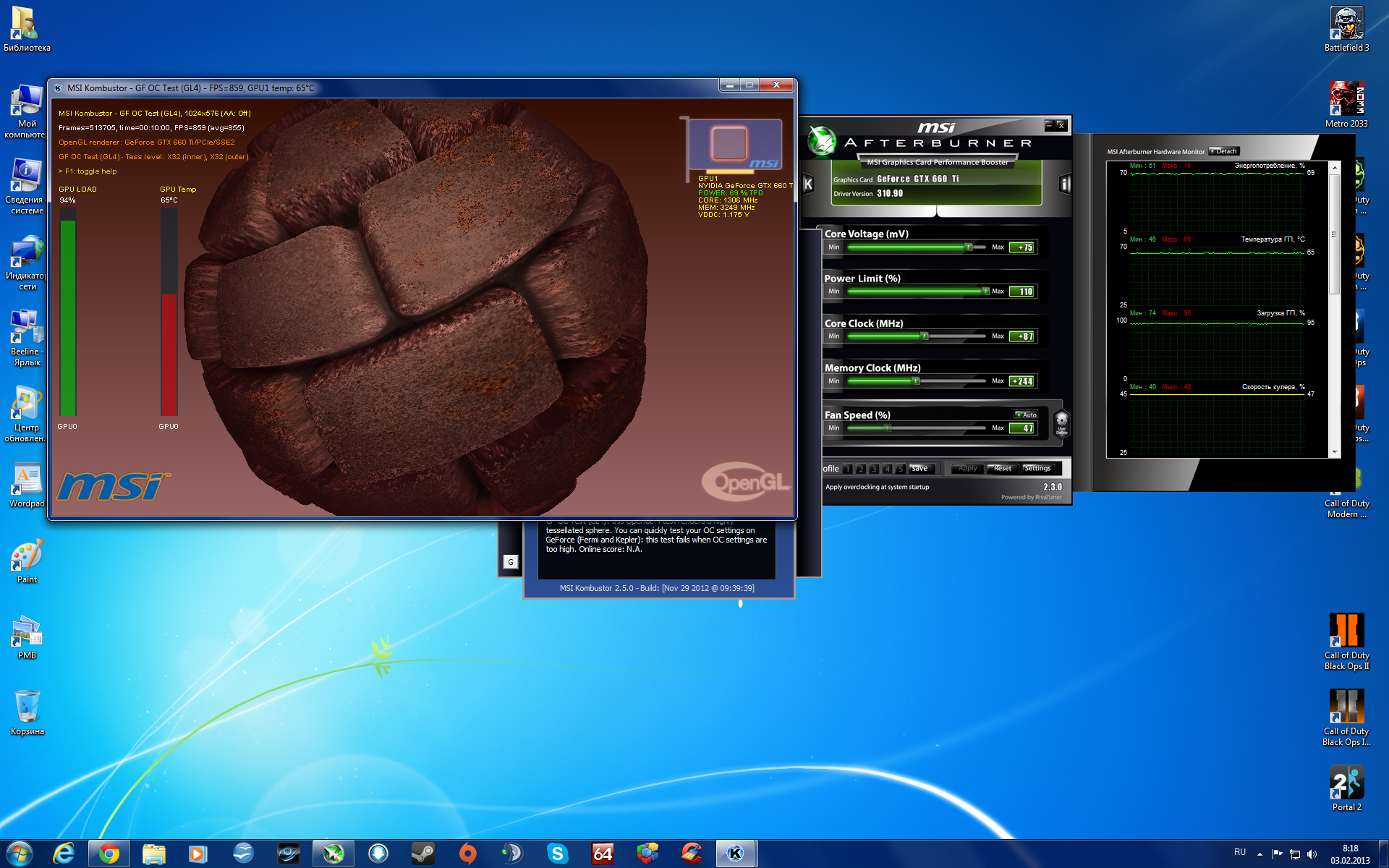Select profile slot 1
The height and width of the screenshot is (868, 1389).
[x=847, y=469]
